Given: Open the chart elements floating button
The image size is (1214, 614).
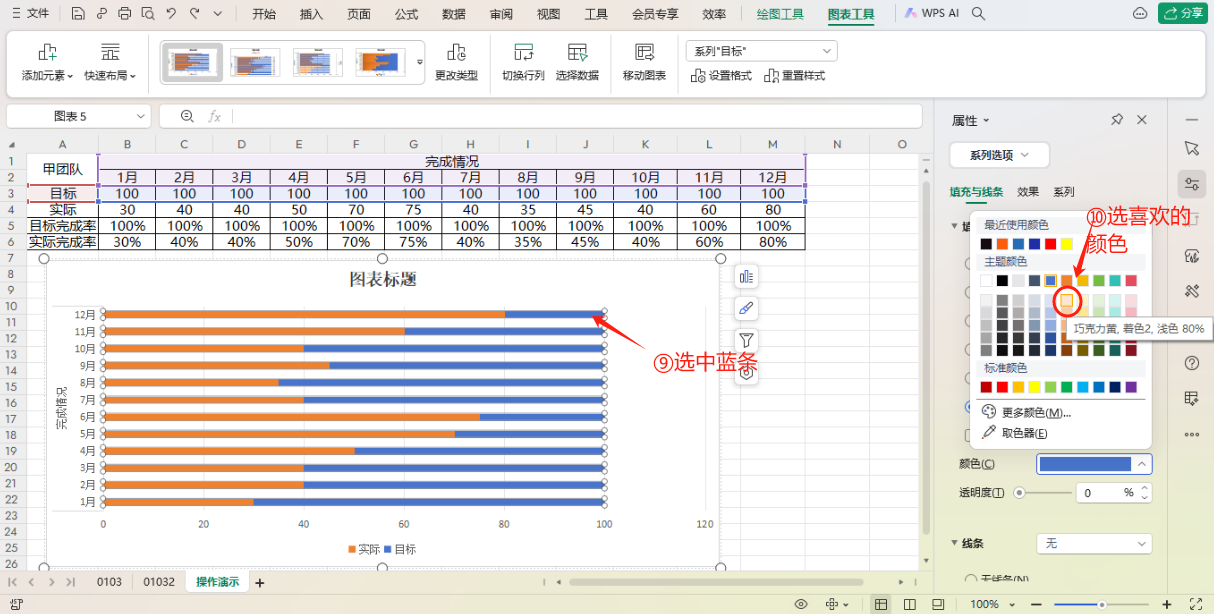Looking at the screenshot, I should pyautogui.click(x=745, y=277).
